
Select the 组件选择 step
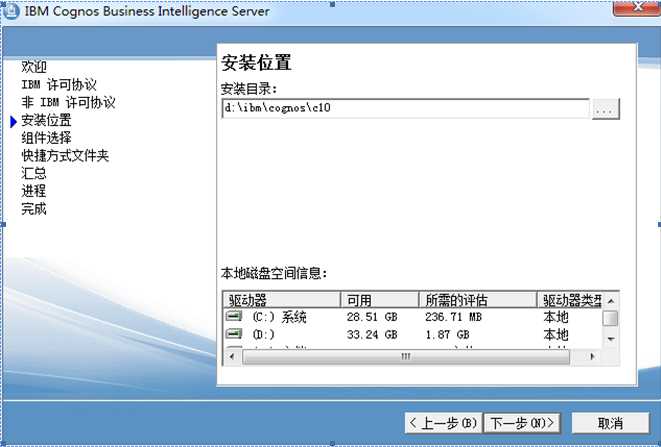[46, 138]
